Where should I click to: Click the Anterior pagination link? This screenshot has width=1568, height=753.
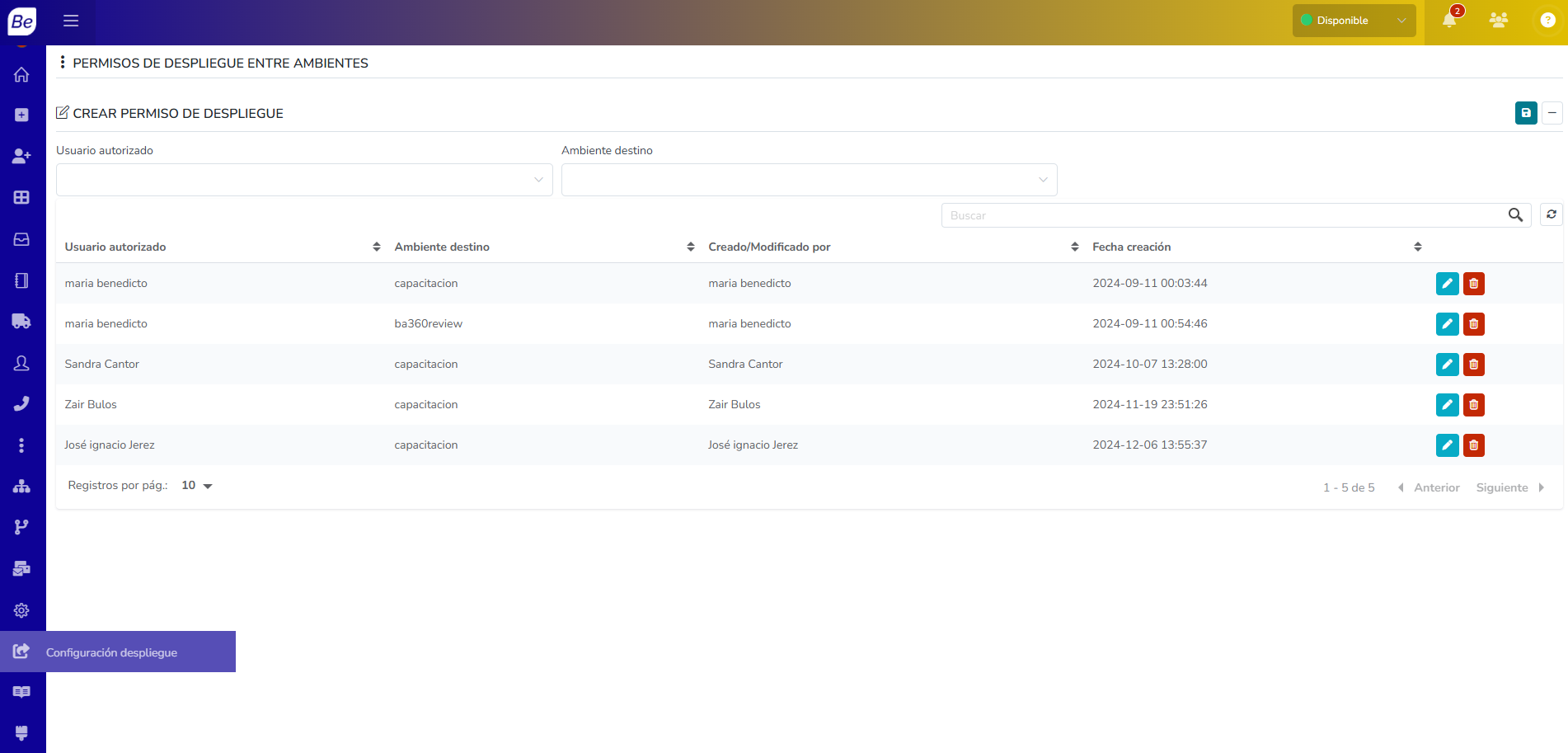coord(1436,487)
